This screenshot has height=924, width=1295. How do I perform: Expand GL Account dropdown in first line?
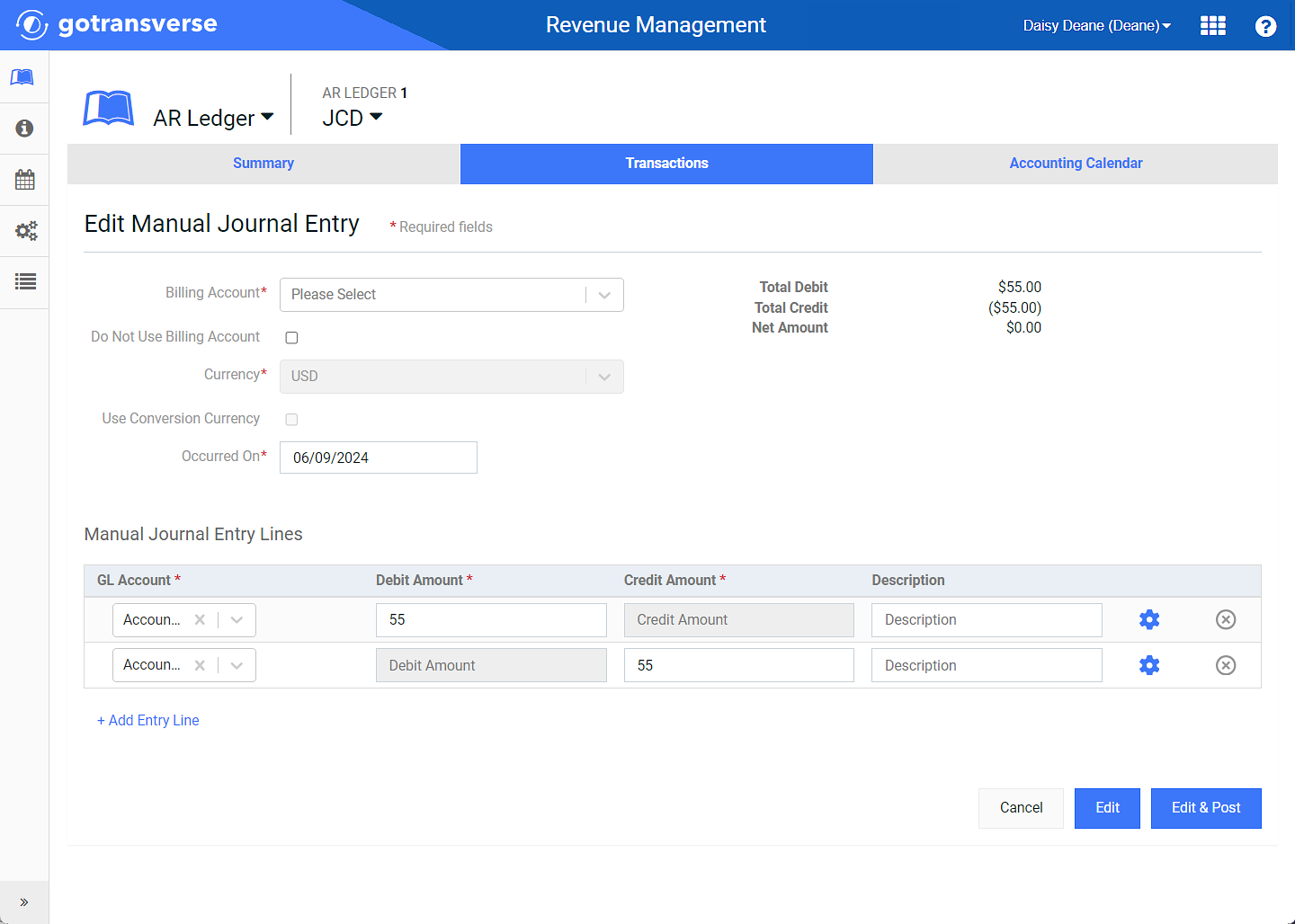pyautogui.click(x=237, y=619)
